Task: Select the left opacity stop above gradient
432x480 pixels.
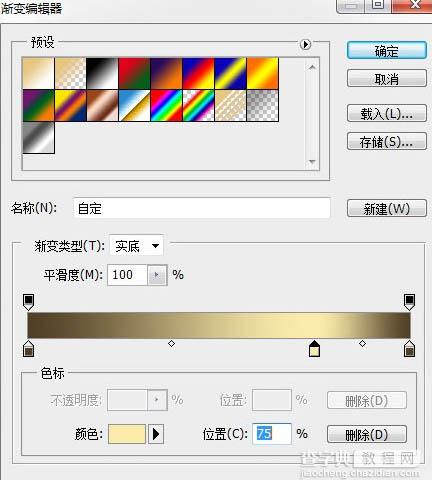Action: pos(28,302)
